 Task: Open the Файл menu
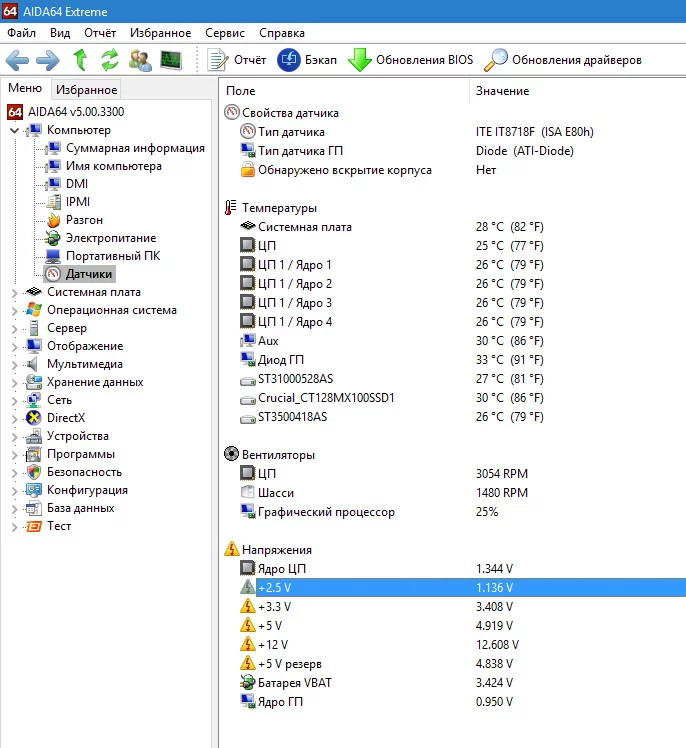(21, 33)
